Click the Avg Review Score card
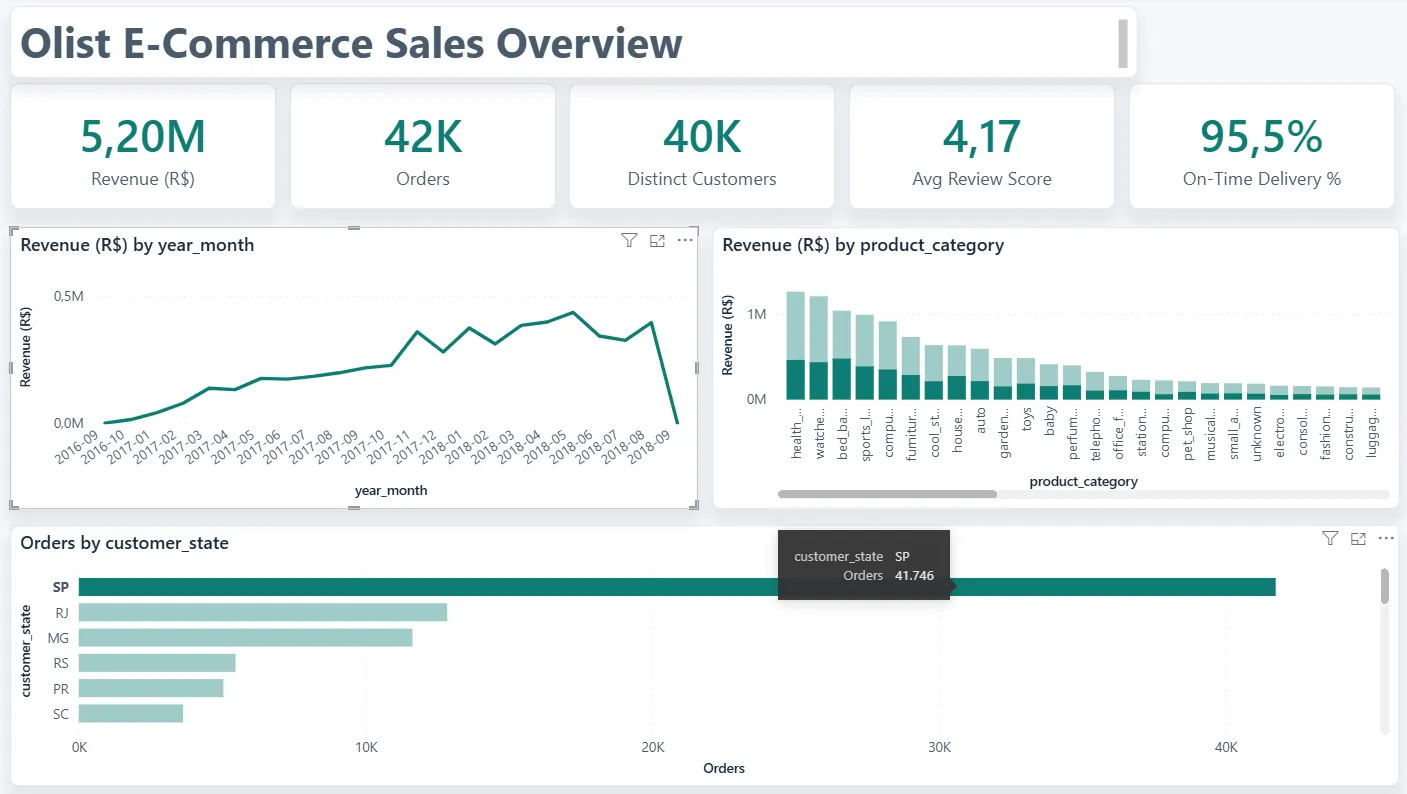Screen dimensions: 1407x794 (982, 146)
